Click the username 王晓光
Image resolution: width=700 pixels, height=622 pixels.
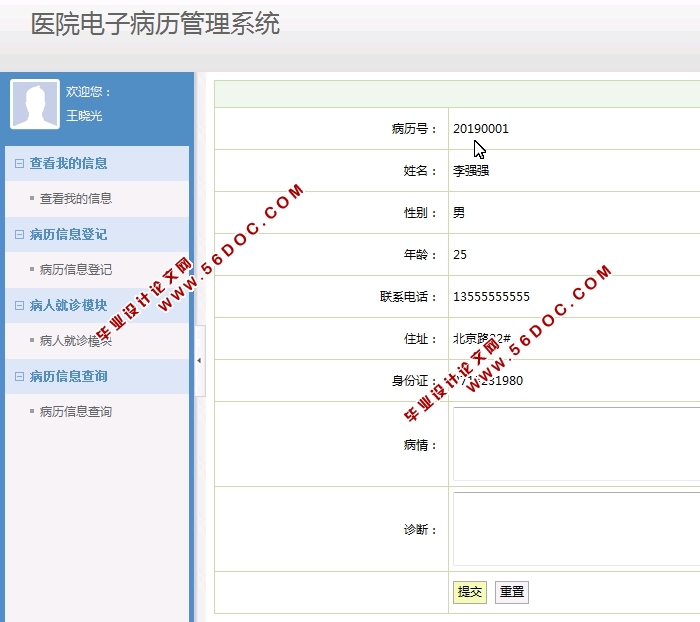(x=84, y=116)
